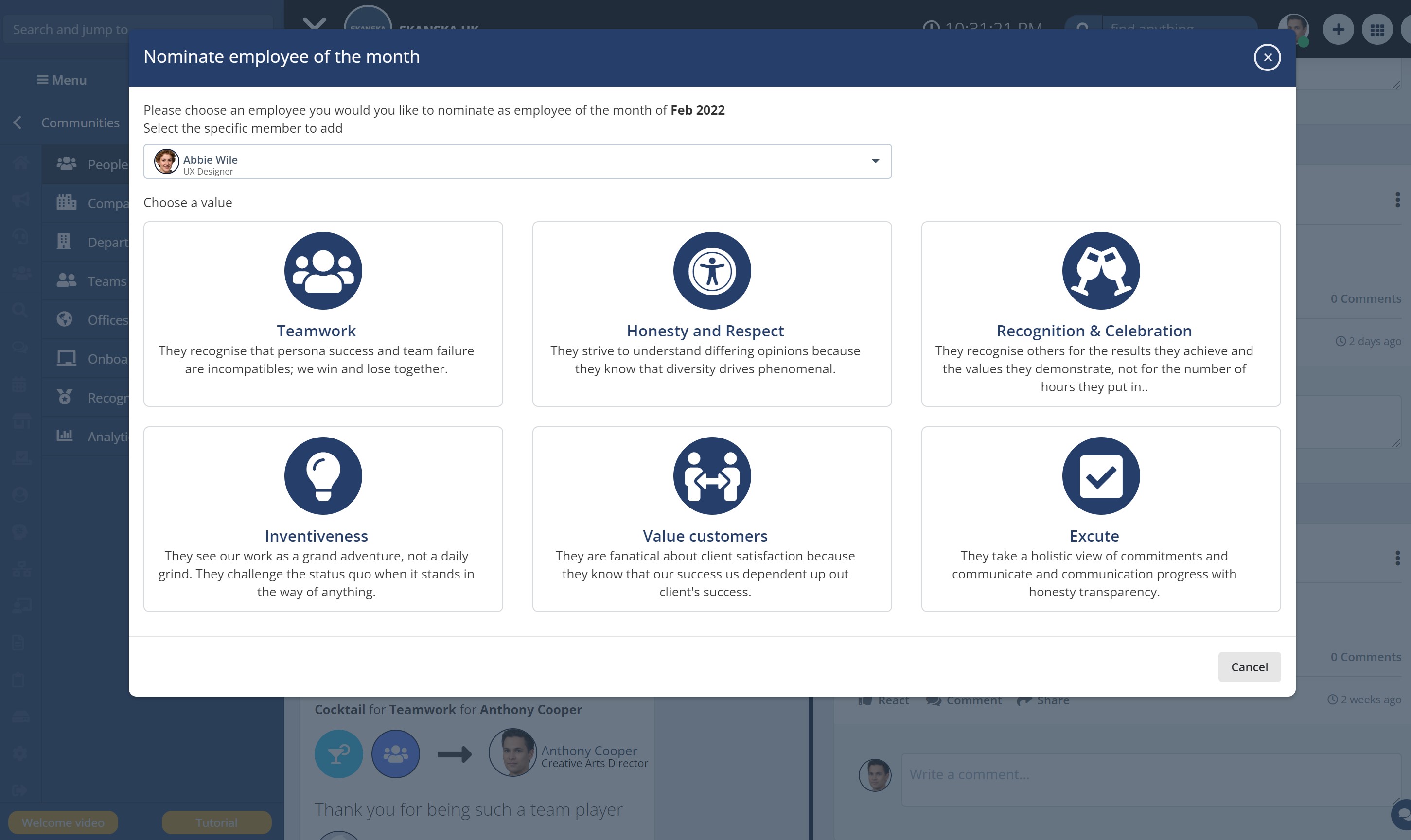This screenshot has height=840, width=1411.
Task: Expand the employee selection dropdown arrow
Action: pyautogui.click(x=875, y=161)
